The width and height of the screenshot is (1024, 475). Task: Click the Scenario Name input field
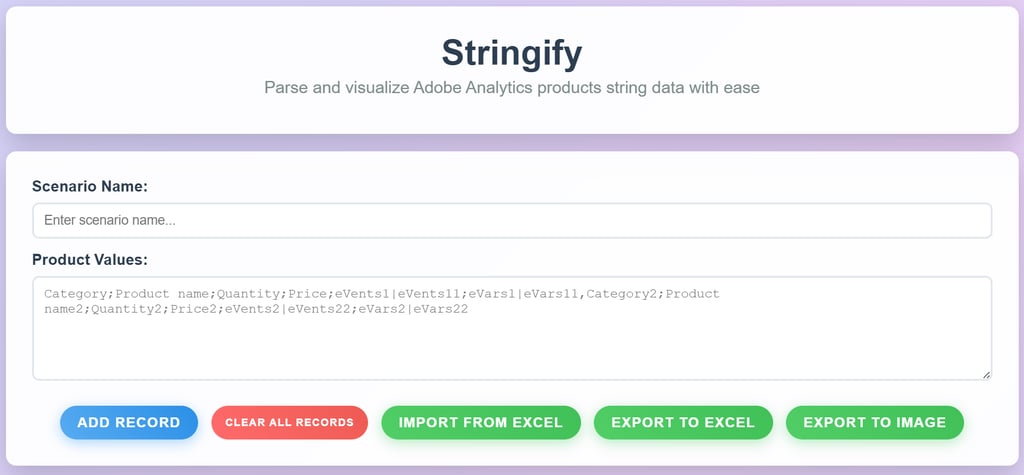pyautogui.click(x=511, y=221)
